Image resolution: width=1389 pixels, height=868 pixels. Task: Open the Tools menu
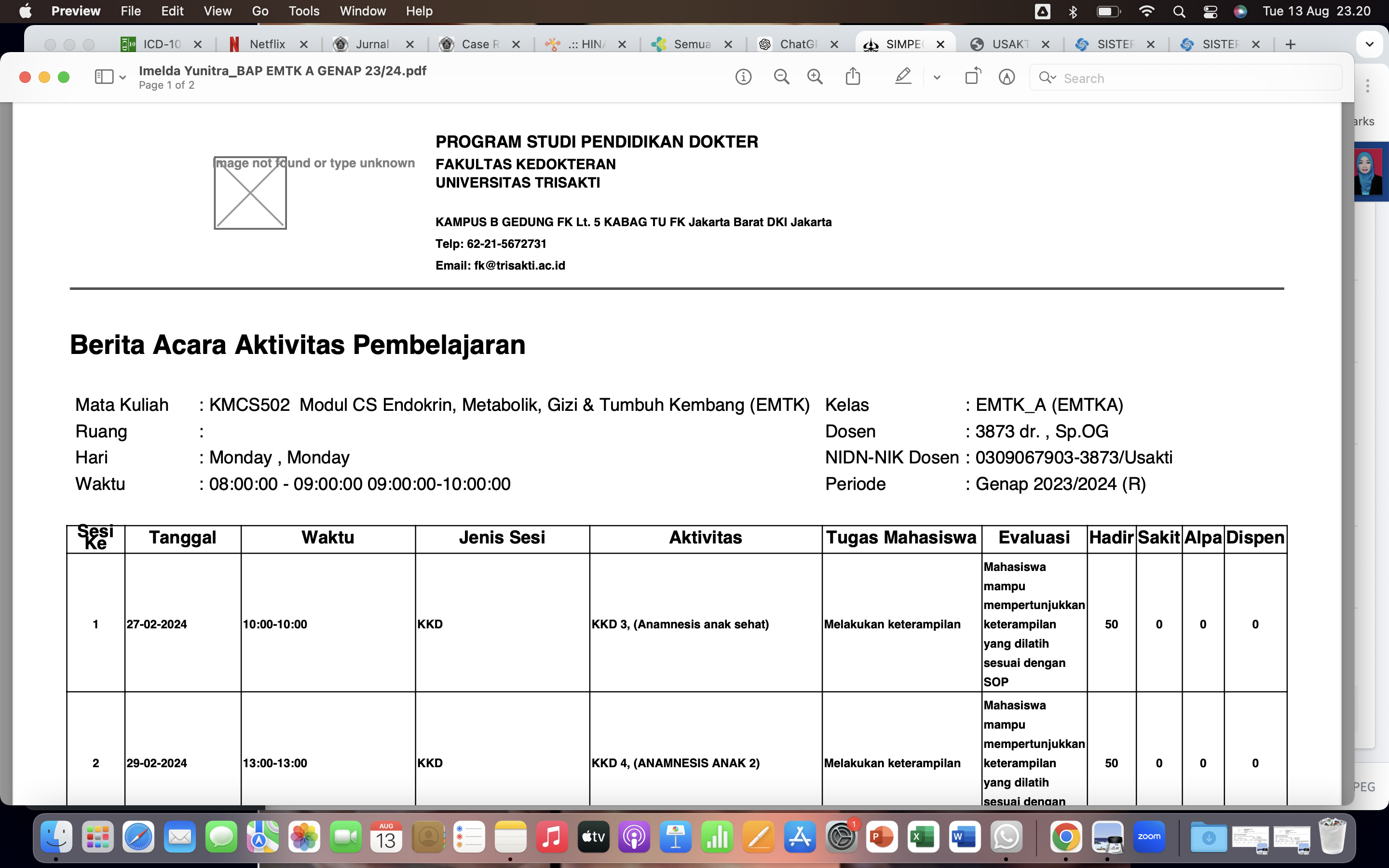click(x=304, y=11)
